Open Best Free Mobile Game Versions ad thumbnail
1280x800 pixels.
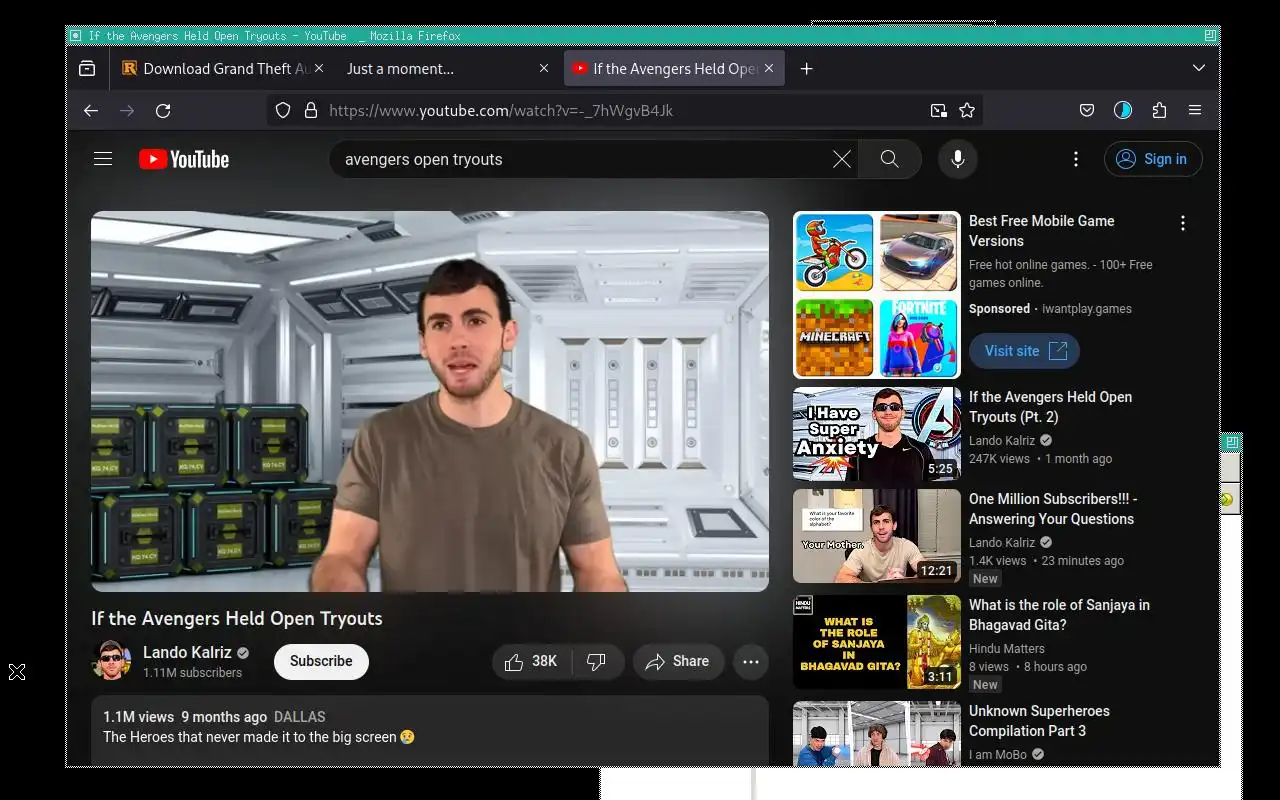point(877,295)
